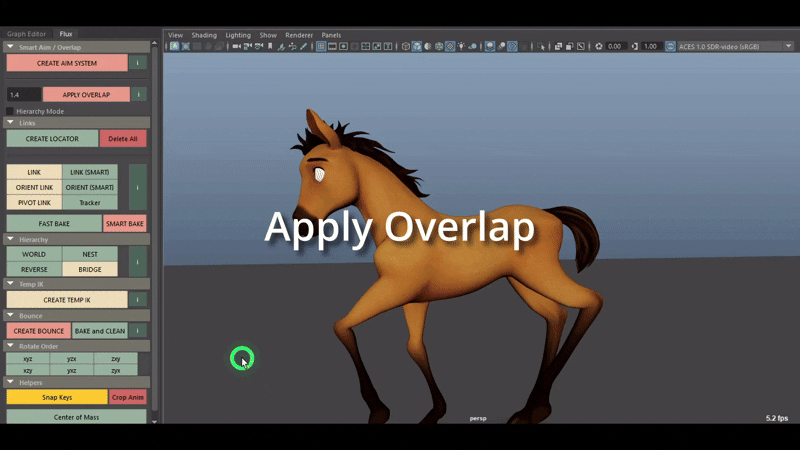Viewport: 800px width, 450px height.
Task: Collapse the Helpers section
Action: point(10,382)
